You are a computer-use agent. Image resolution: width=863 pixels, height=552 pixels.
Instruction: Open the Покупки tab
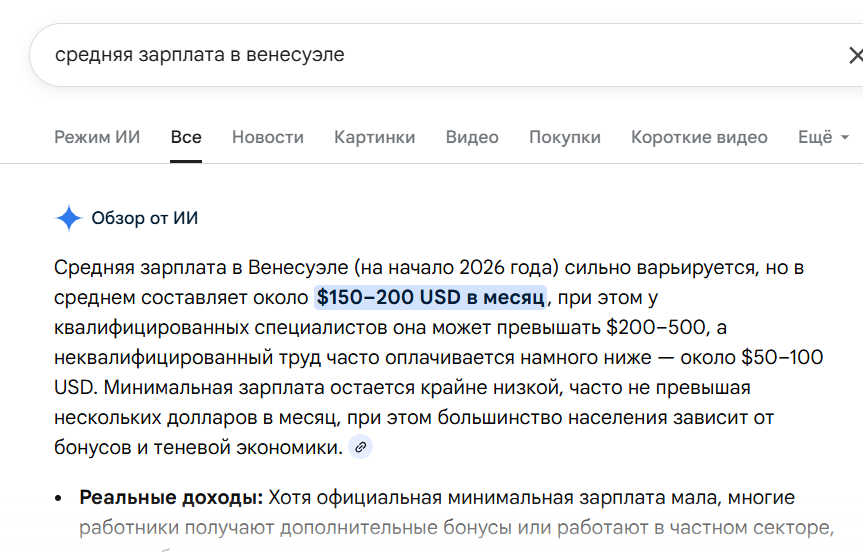565,137
